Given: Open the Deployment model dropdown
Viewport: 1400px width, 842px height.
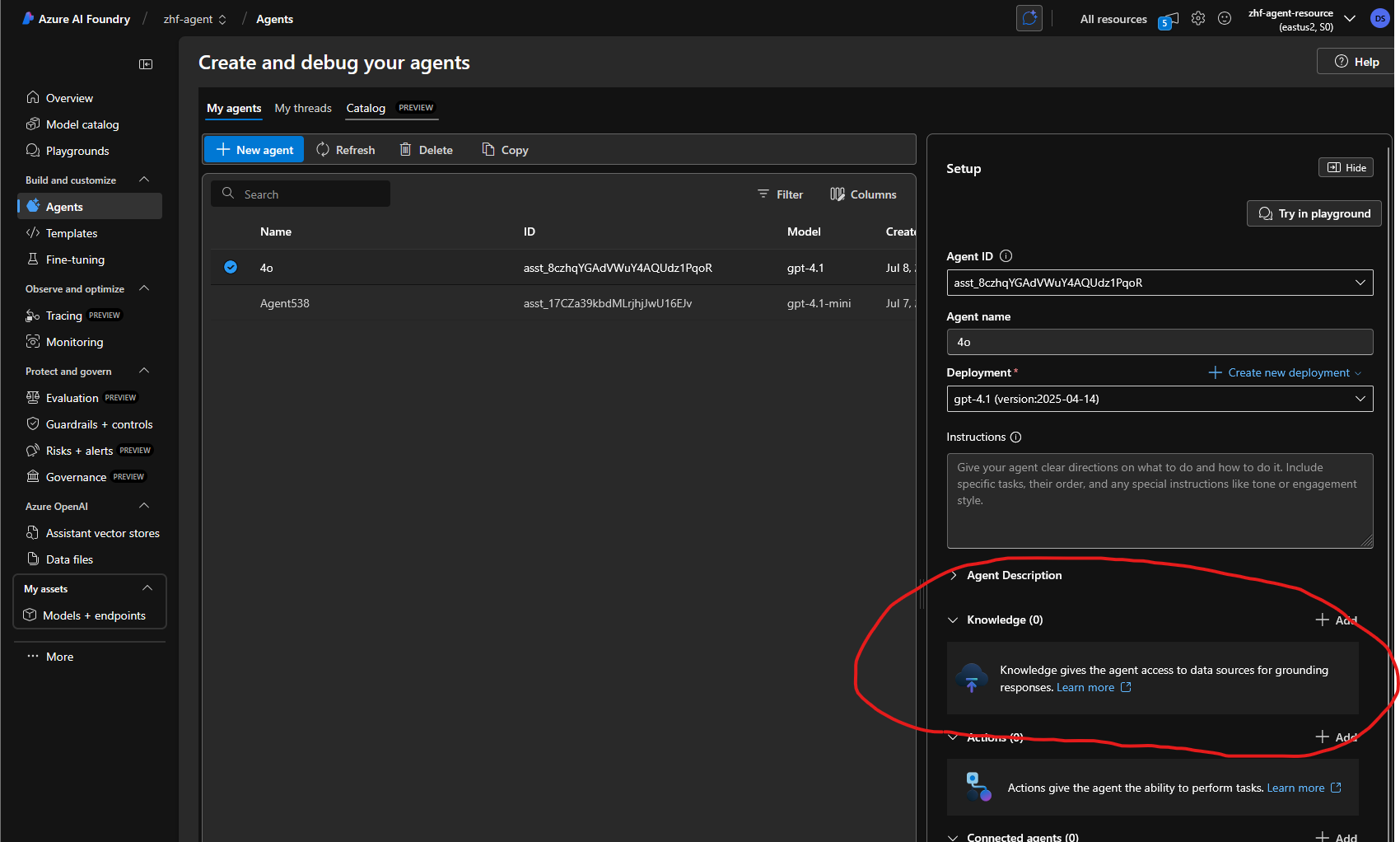Looking at the screenshot, I should click(x=1160, y=399).
